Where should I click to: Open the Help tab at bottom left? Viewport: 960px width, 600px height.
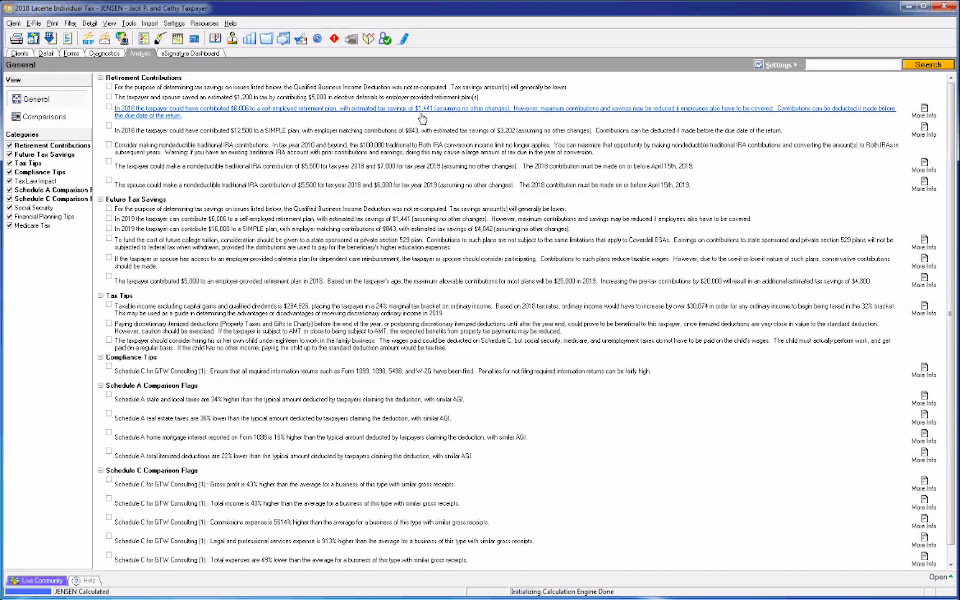[84, 580]
